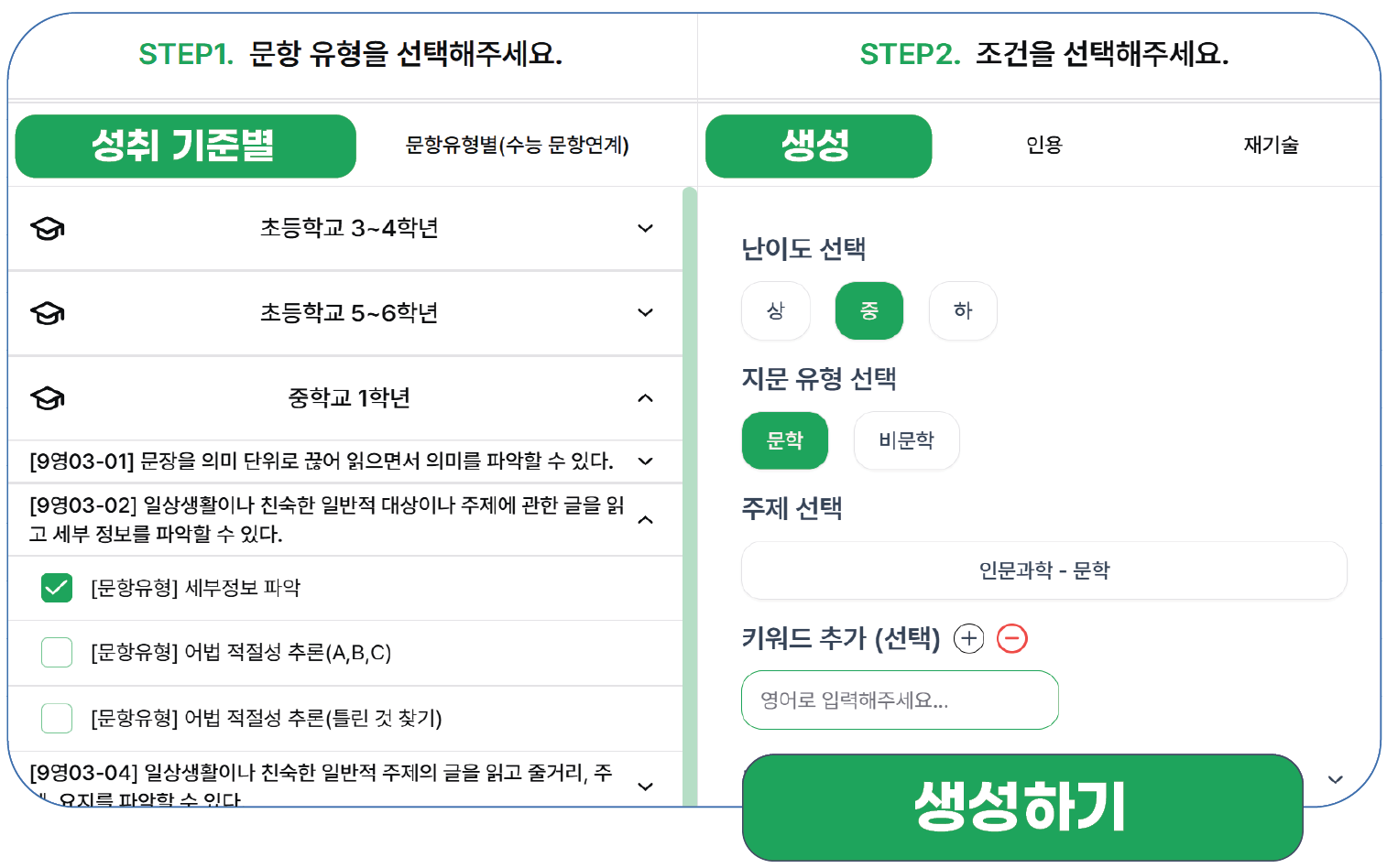
Task: Select difficulty level 상
Action: (776, 310)
